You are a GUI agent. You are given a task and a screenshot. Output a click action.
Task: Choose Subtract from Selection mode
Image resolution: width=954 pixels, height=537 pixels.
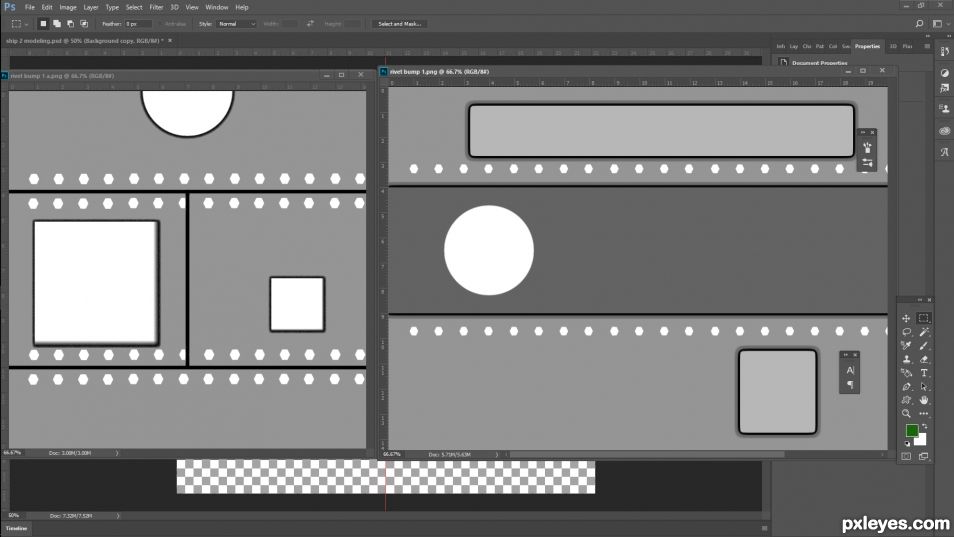click(x=71, y=24)
